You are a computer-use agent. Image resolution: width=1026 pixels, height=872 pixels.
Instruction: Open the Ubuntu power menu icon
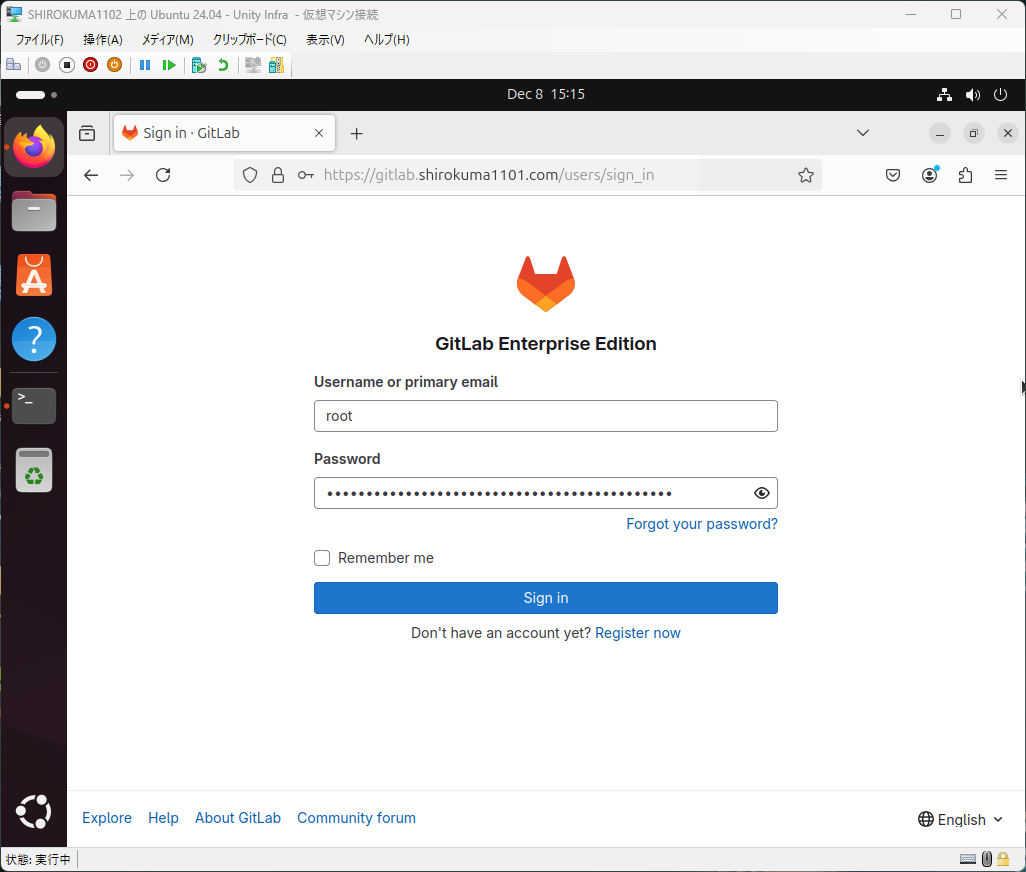(1000, 95)
